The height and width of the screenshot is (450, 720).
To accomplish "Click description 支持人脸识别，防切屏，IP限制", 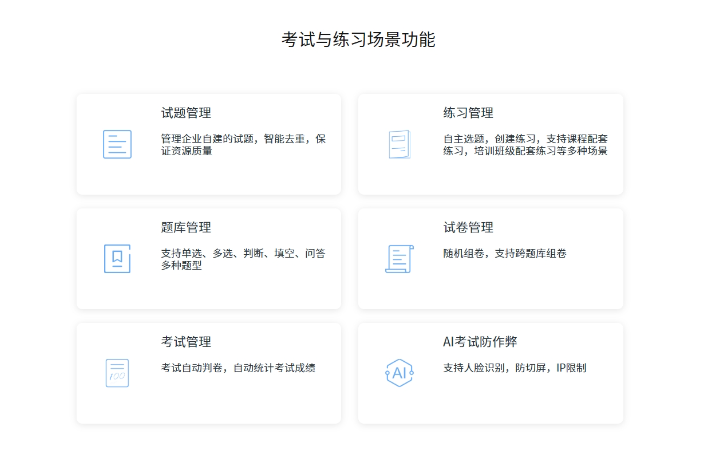I will click(x=515, y=367).
